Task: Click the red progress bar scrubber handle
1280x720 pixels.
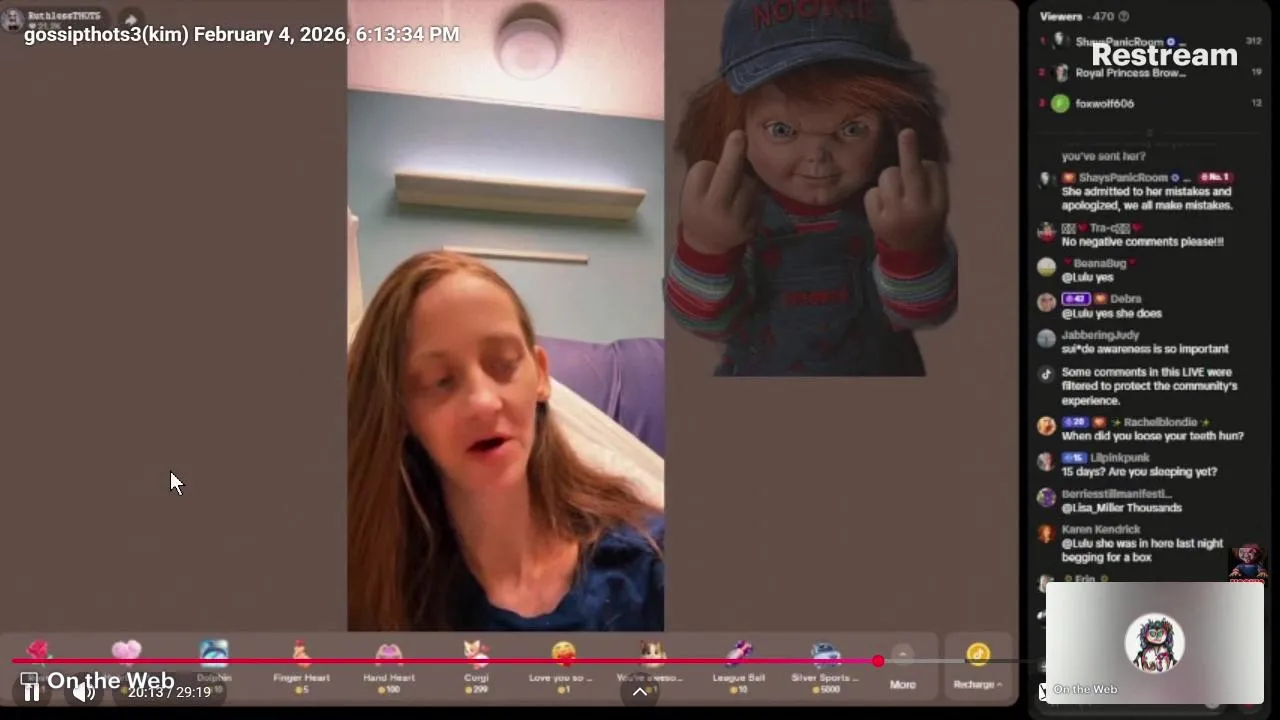Action: pyautogui.click(x=878, y=661)
